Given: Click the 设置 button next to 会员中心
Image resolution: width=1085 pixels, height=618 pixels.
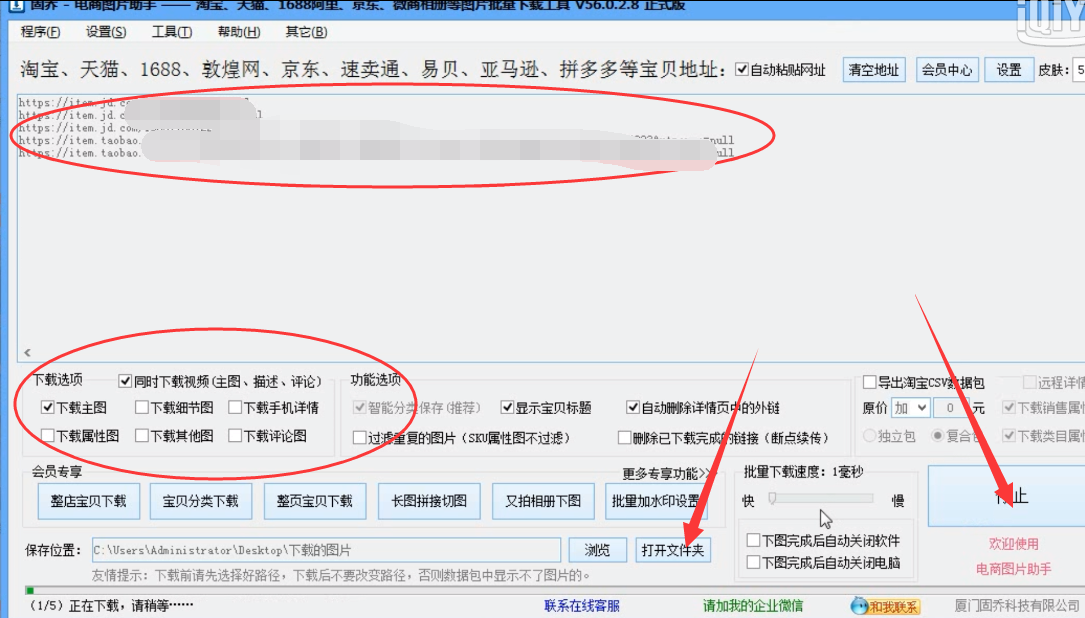Looking at the screenshot, I should [1008, 69].
